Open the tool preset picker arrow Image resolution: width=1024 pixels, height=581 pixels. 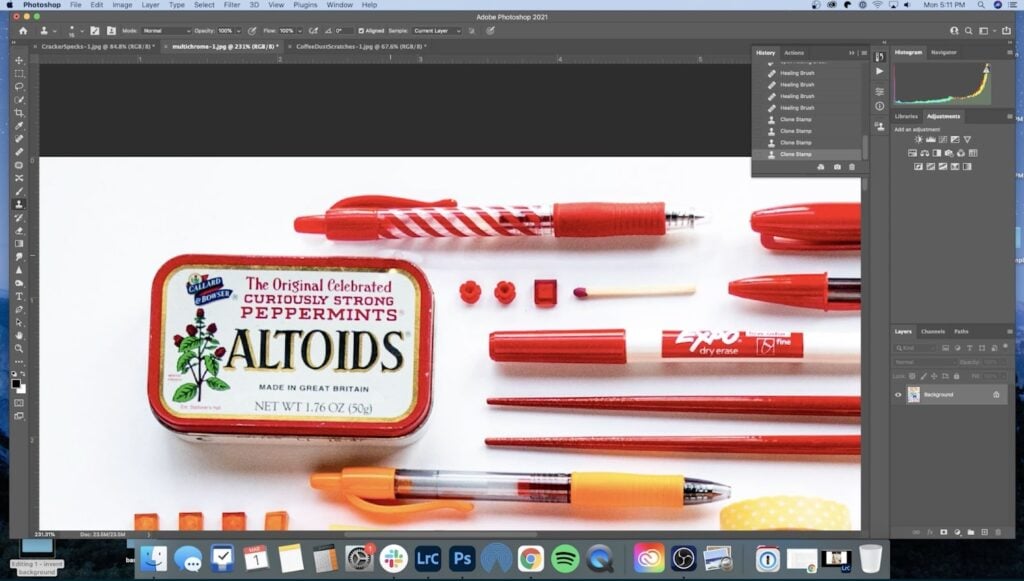[x=54, y=31]
